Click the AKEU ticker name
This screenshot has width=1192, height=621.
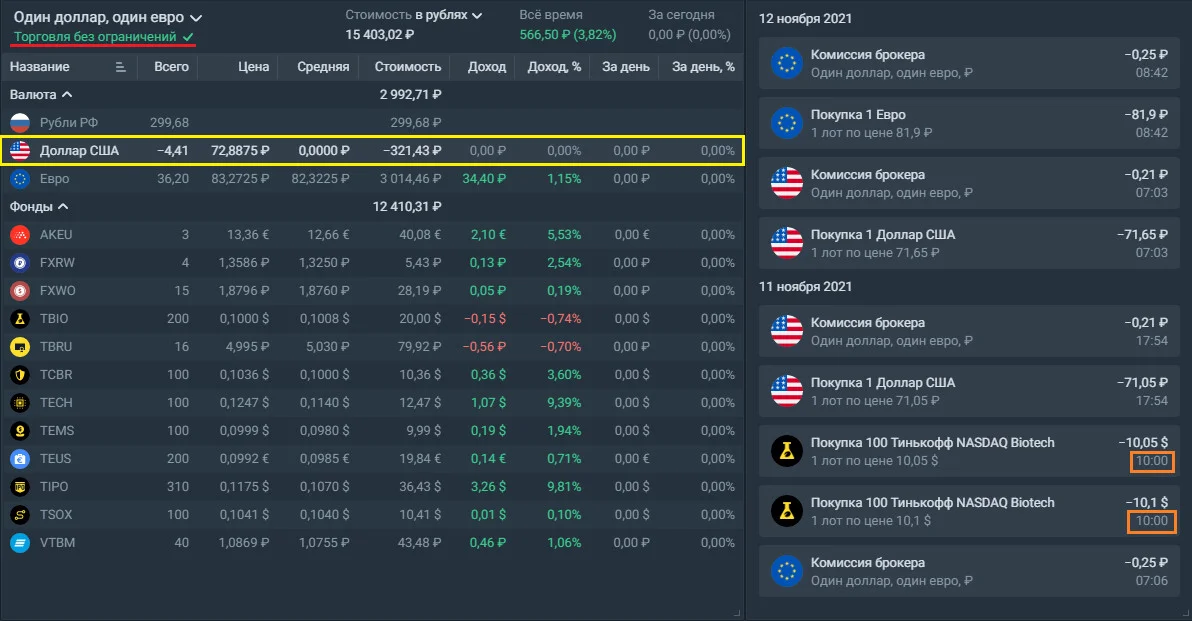[55, 235]
